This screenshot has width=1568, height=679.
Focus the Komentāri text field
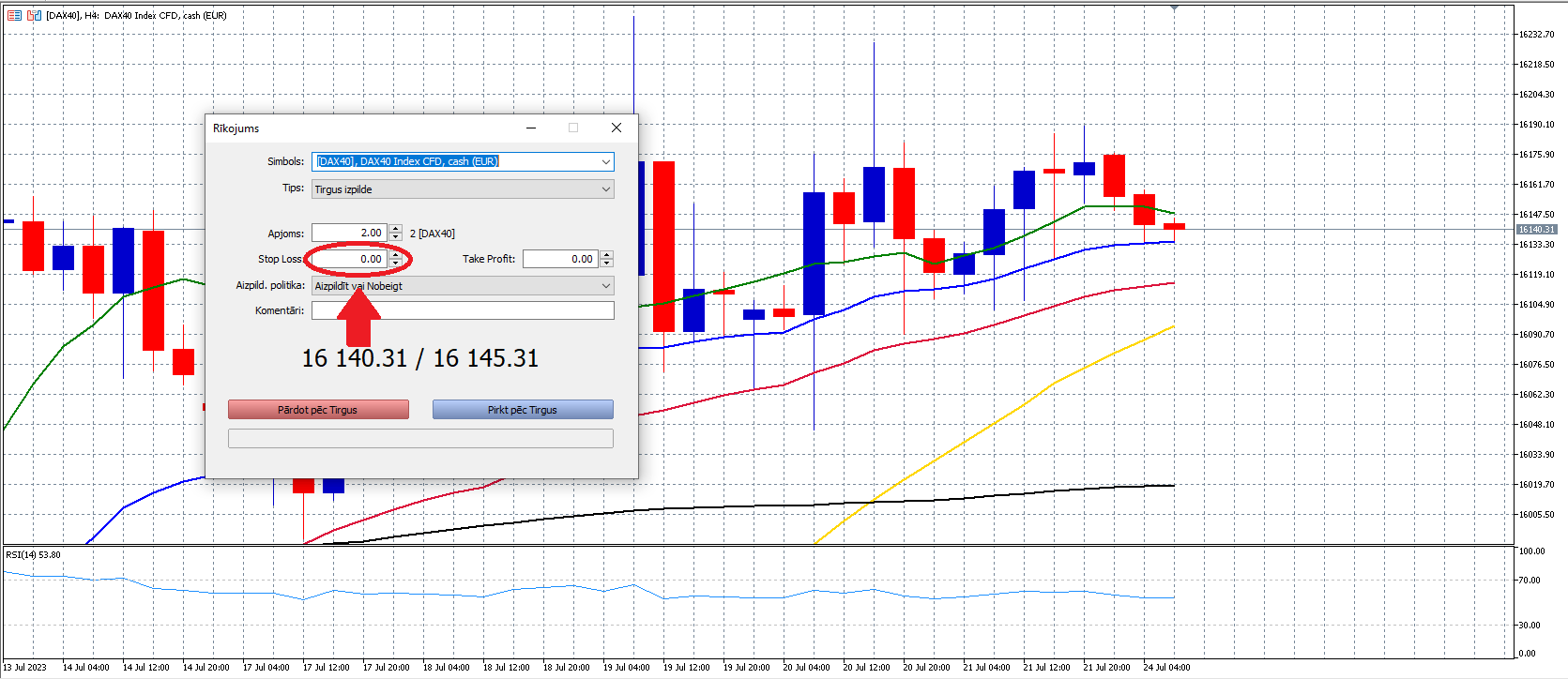464,310
